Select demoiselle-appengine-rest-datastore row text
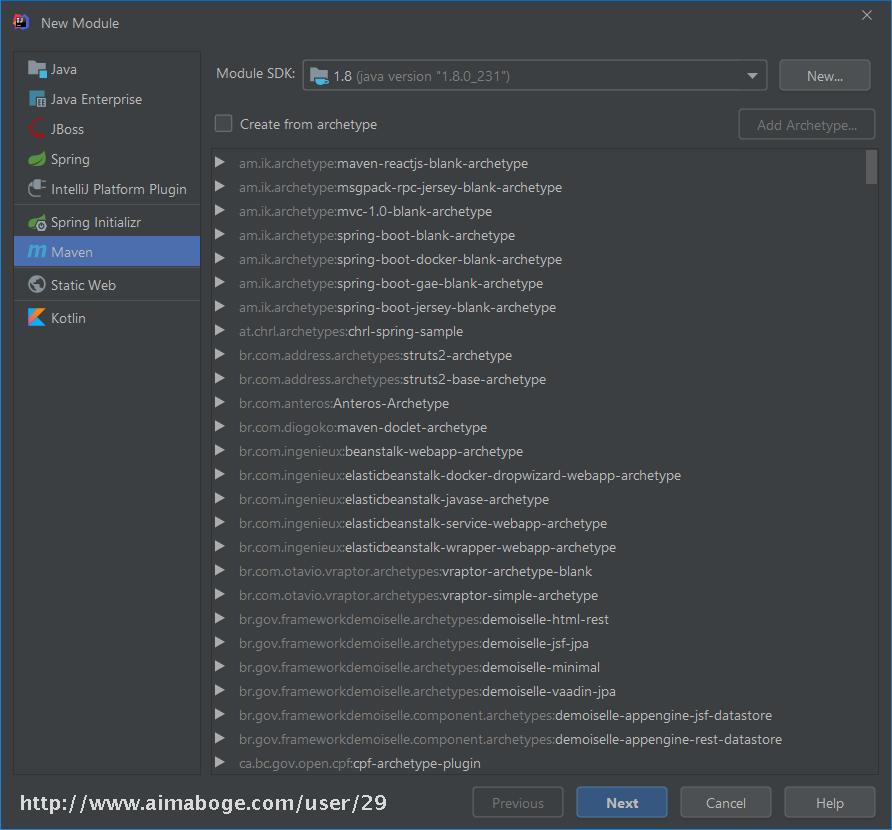 510,739
